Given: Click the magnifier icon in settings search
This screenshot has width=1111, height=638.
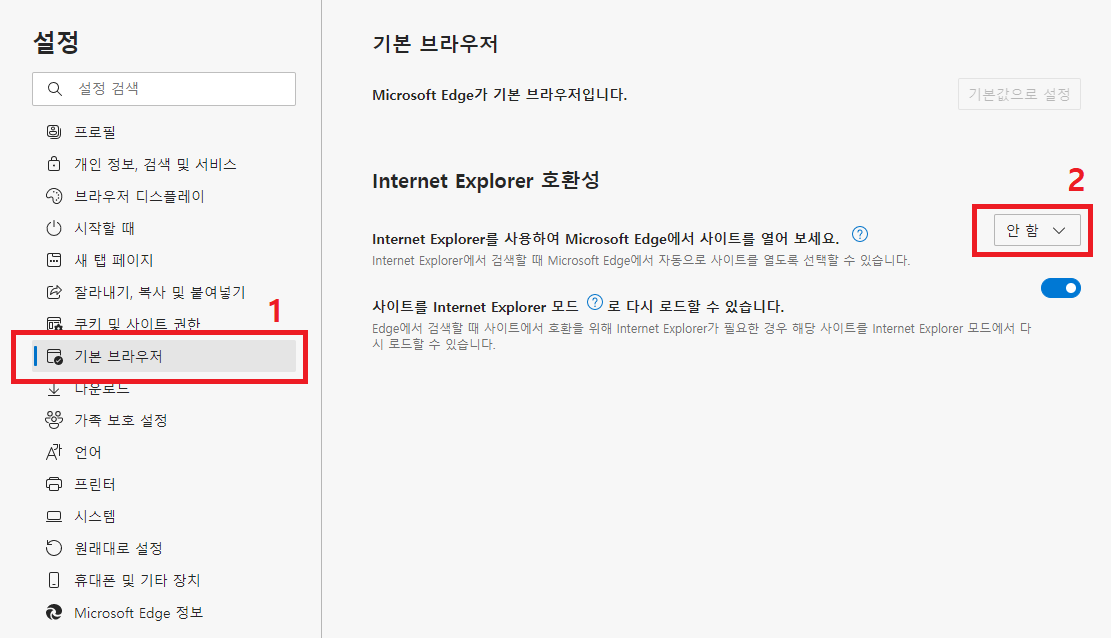Looking at the screenshot, I should tap(55, 89).
